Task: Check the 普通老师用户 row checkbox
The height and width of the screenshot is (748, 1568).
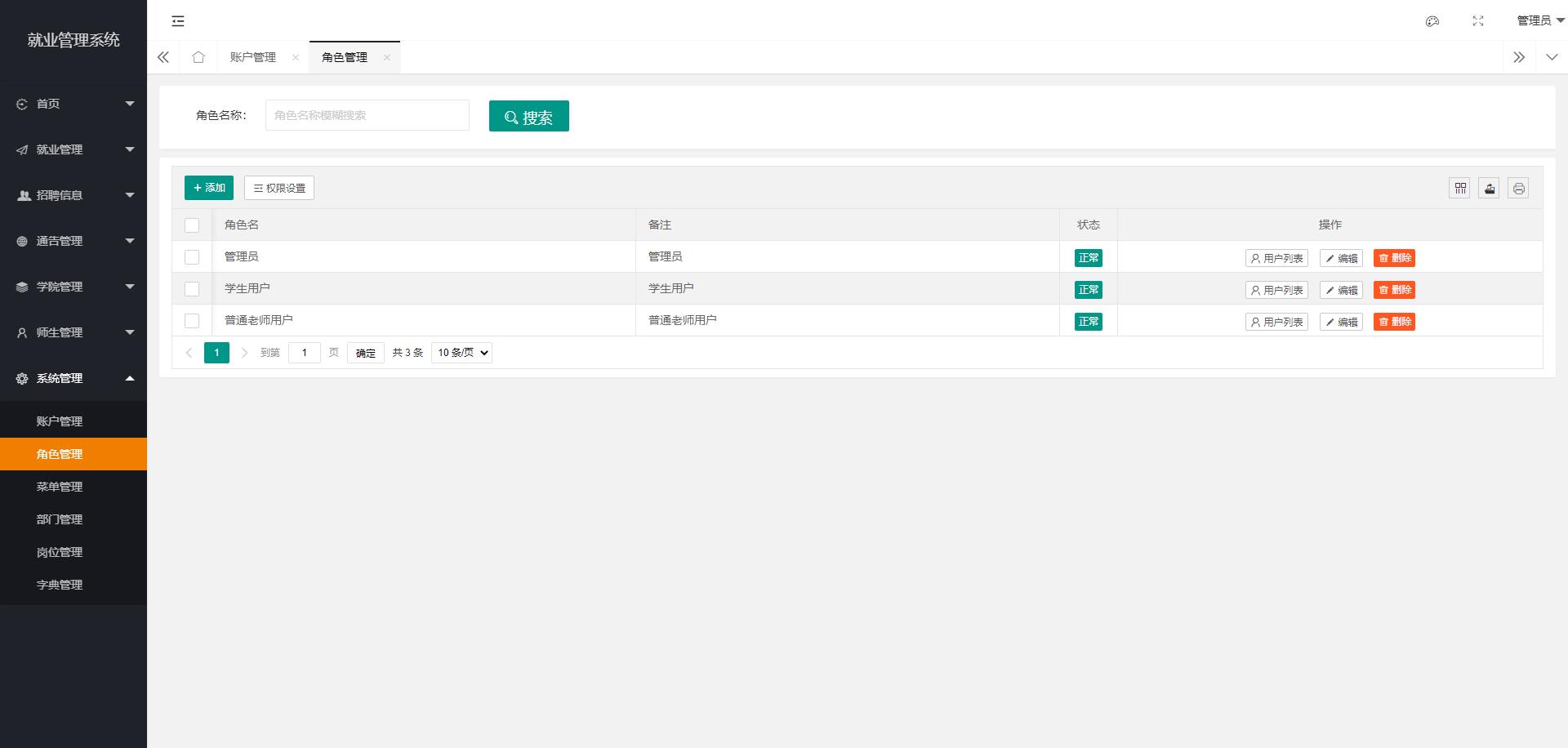Action: click(x=192, y=321)
